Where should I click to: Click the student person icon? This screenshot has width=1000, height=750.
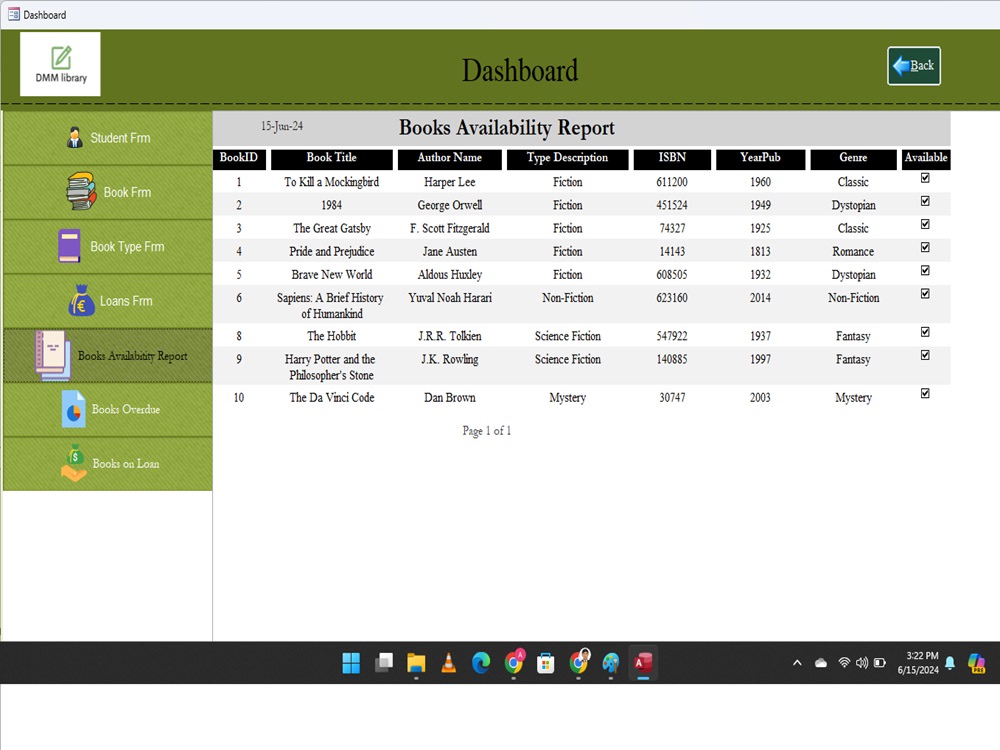click(75, 137)
